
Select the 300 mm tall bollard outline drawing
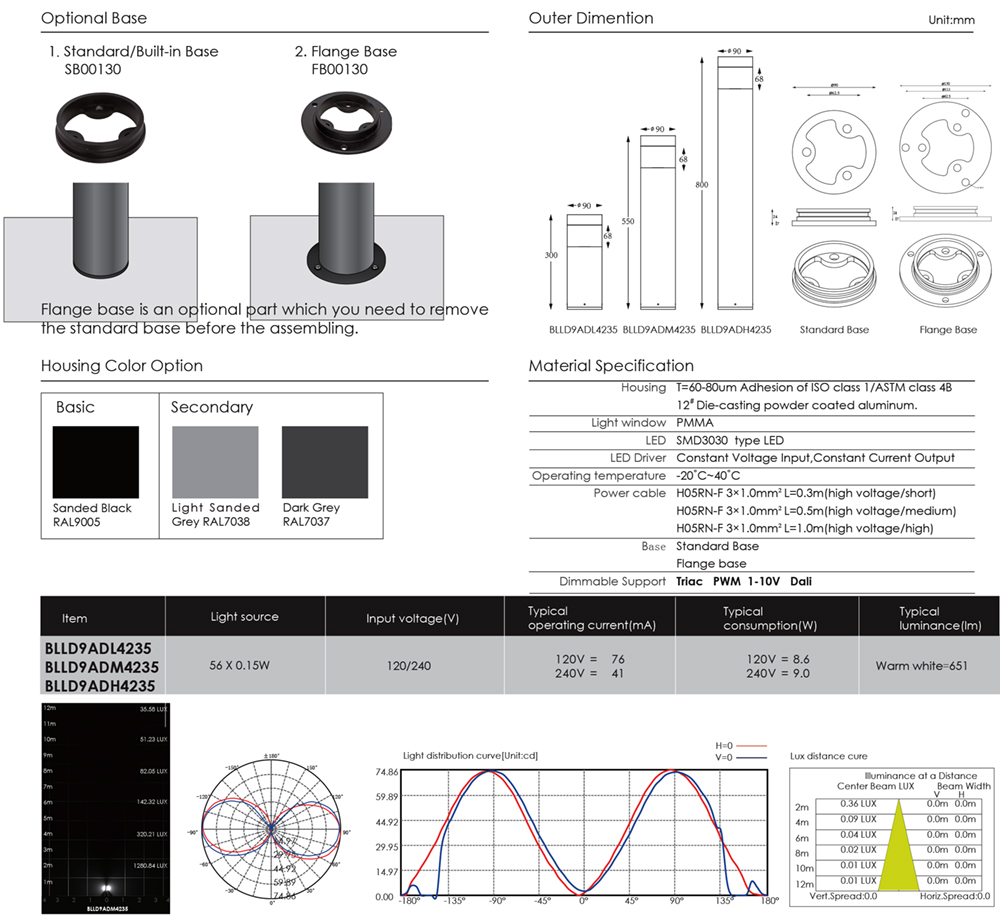coord(584,262)
